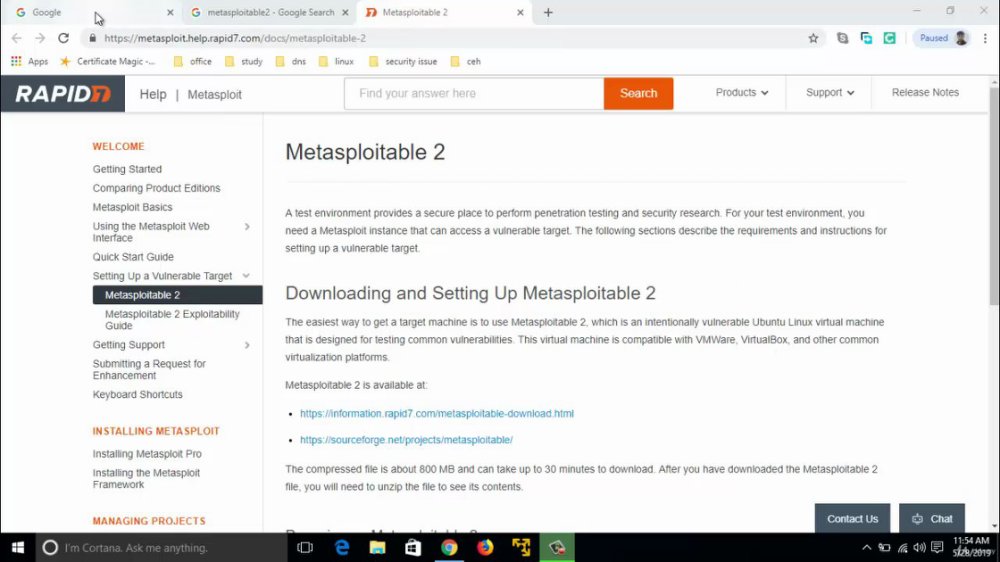Click the volume icon in system tray
The height and width of the screenshot is (562, 1000).
(919, 547)
